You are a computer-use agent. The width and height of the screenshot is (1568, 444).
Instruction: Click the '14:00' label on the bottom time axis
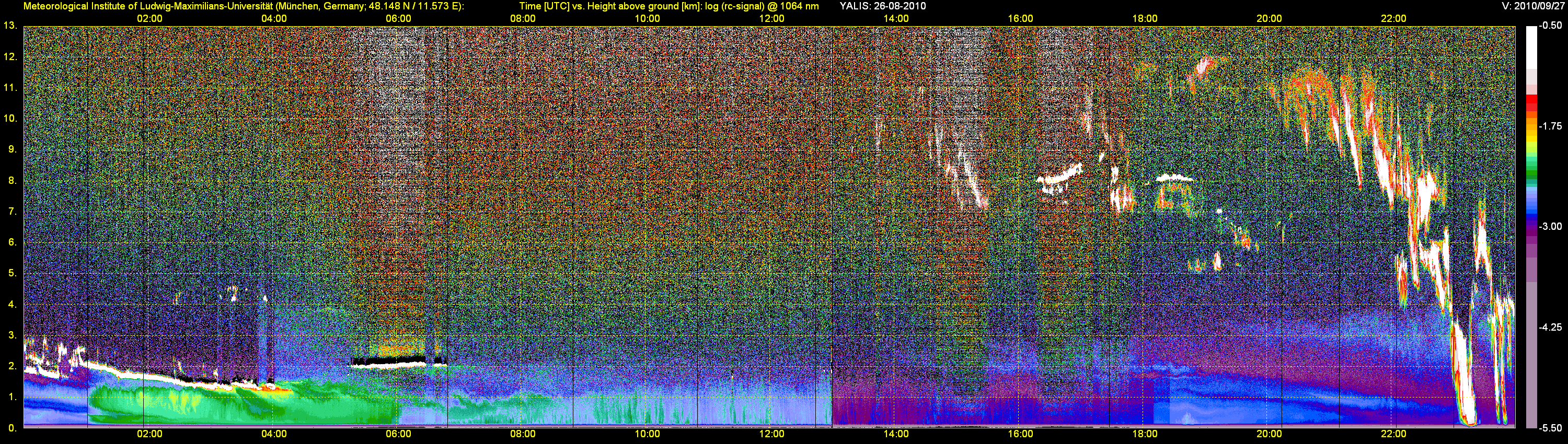(896, 434)
